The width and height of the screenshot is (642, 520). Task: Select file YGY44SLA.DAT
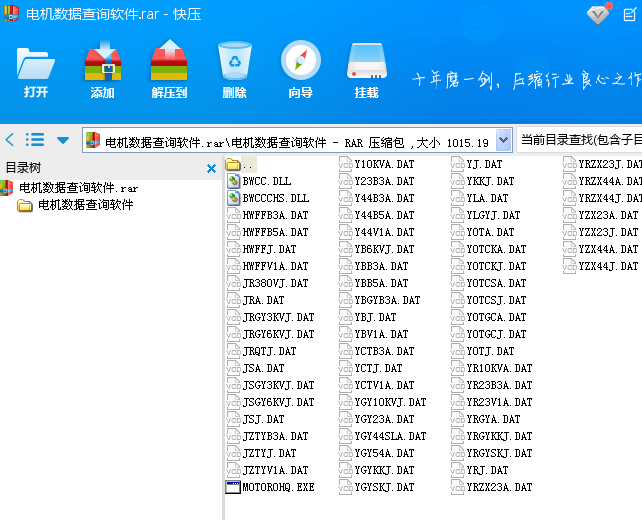point(382,436)
